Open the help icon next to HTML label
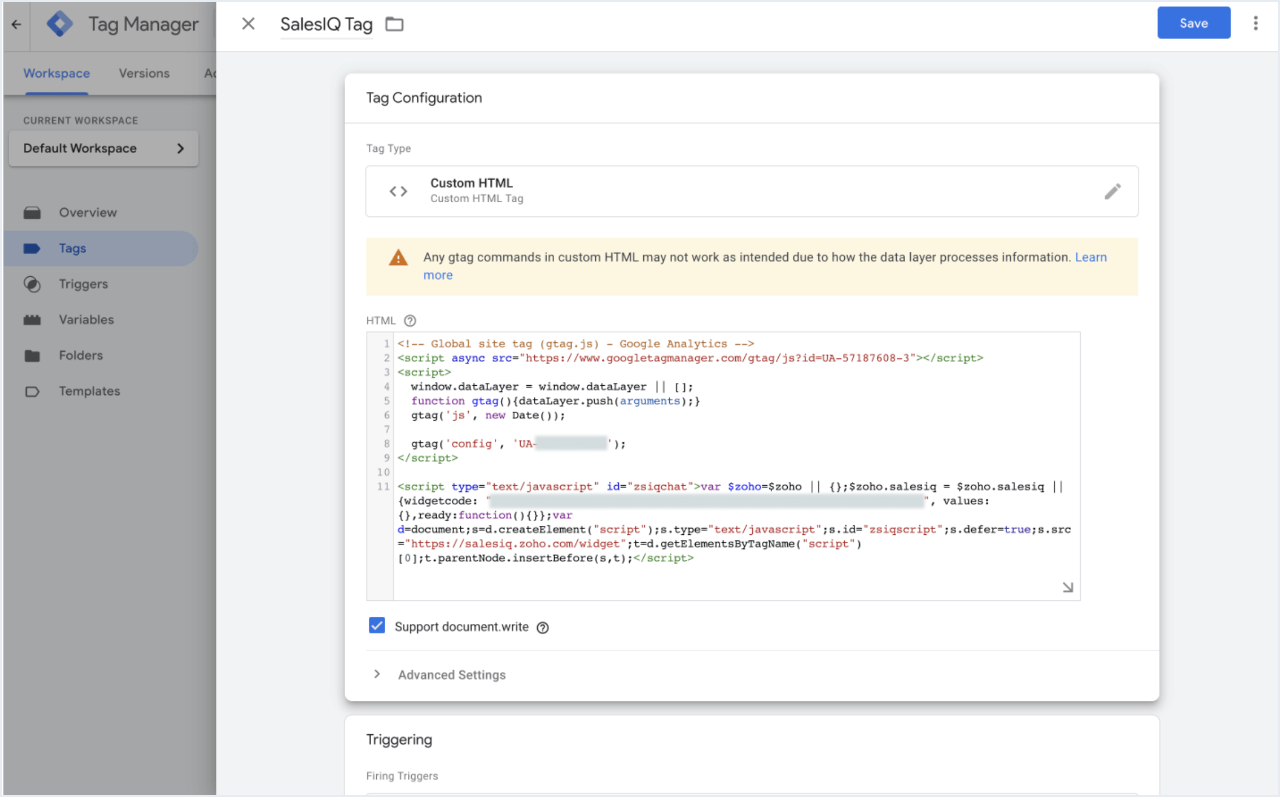 409,321
